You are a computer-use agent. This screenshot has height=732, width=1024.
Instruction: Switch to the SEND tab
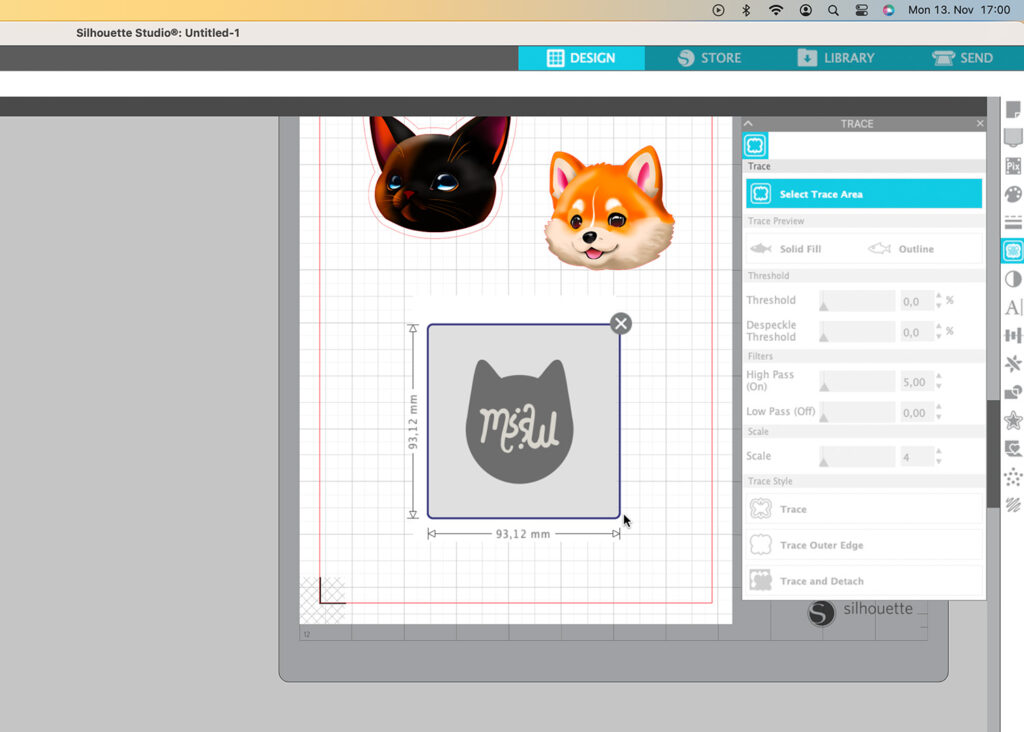tap(962, 58)
